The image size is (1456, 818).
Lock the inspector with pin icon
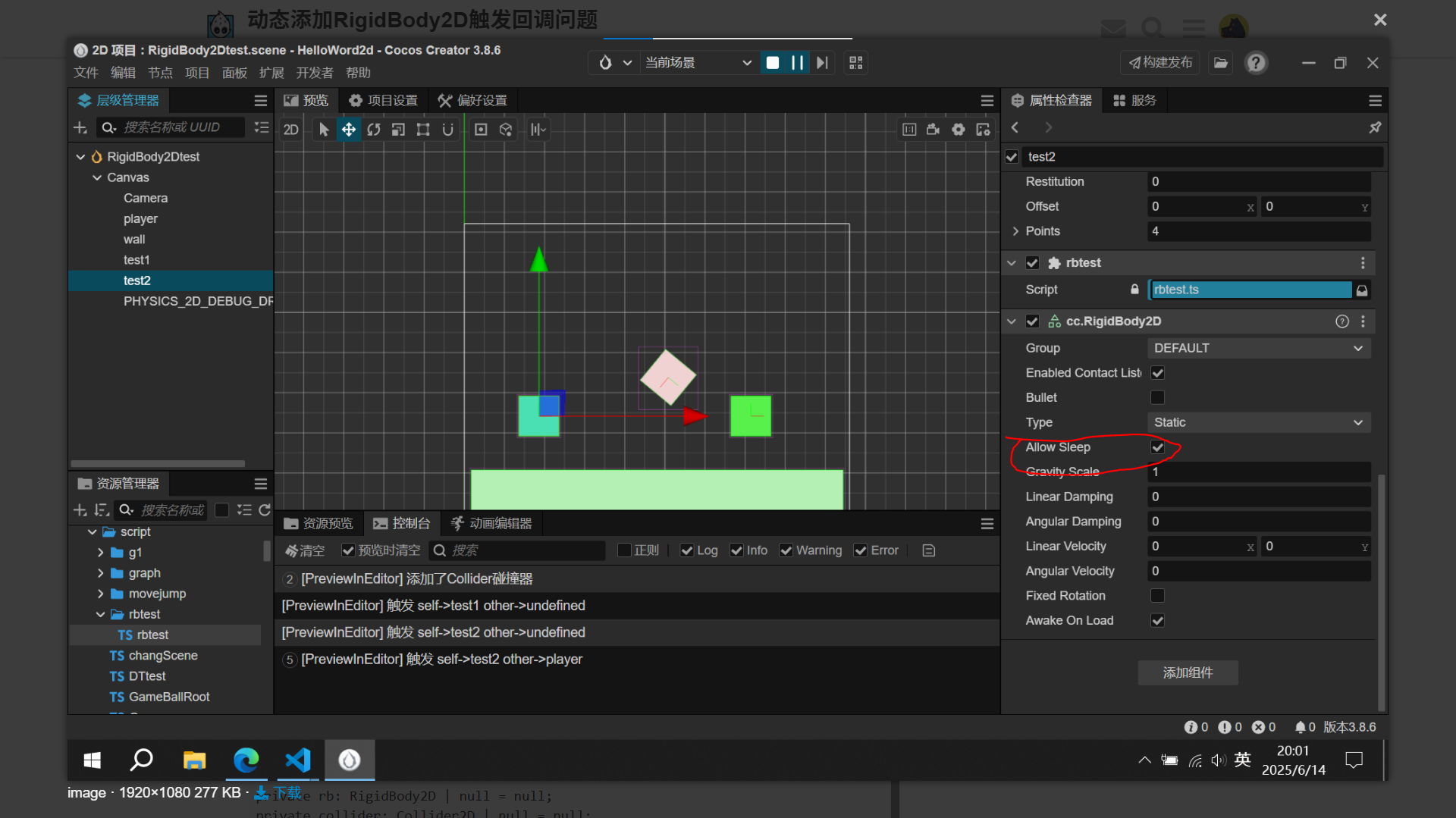(1375, 127)
